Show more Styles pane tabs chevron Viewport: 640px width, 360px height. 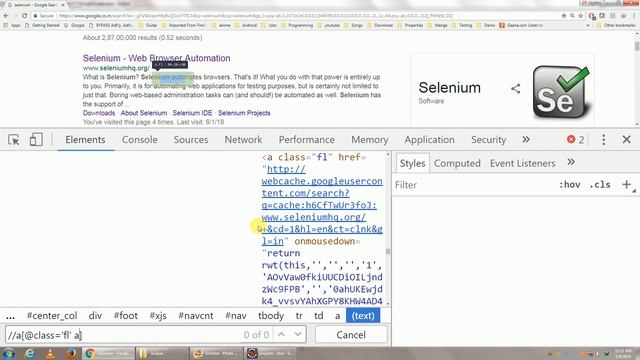point(571,162)
